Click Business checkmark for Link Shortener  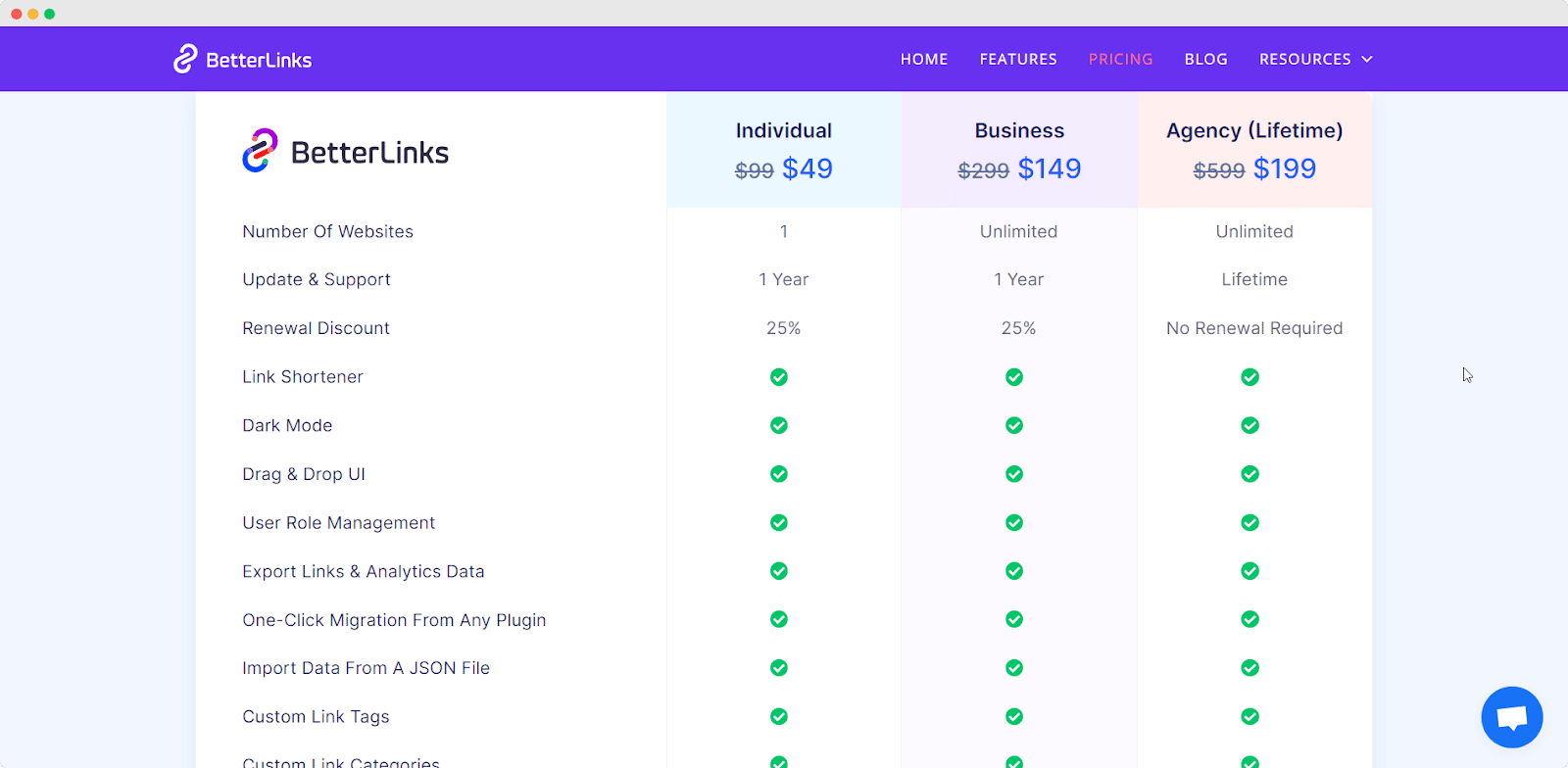pyautogui.click(x=1014, y=377)
